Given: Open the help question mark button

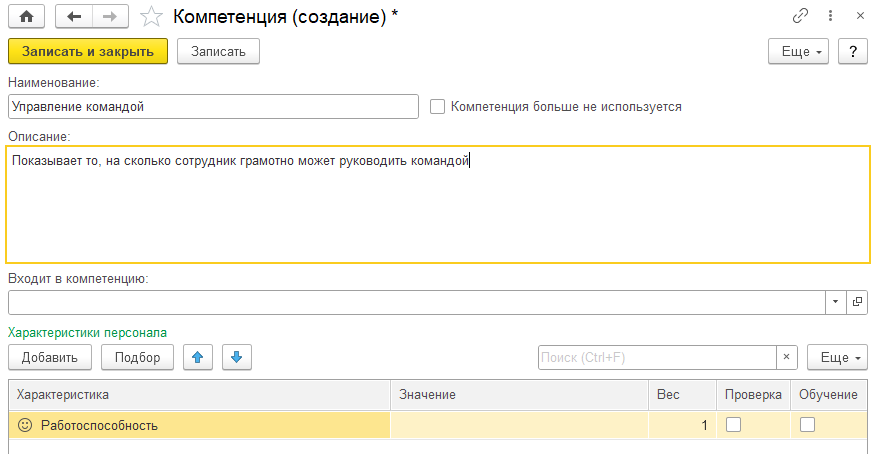Looking at the screenshot, I should (x=852, y=52).
